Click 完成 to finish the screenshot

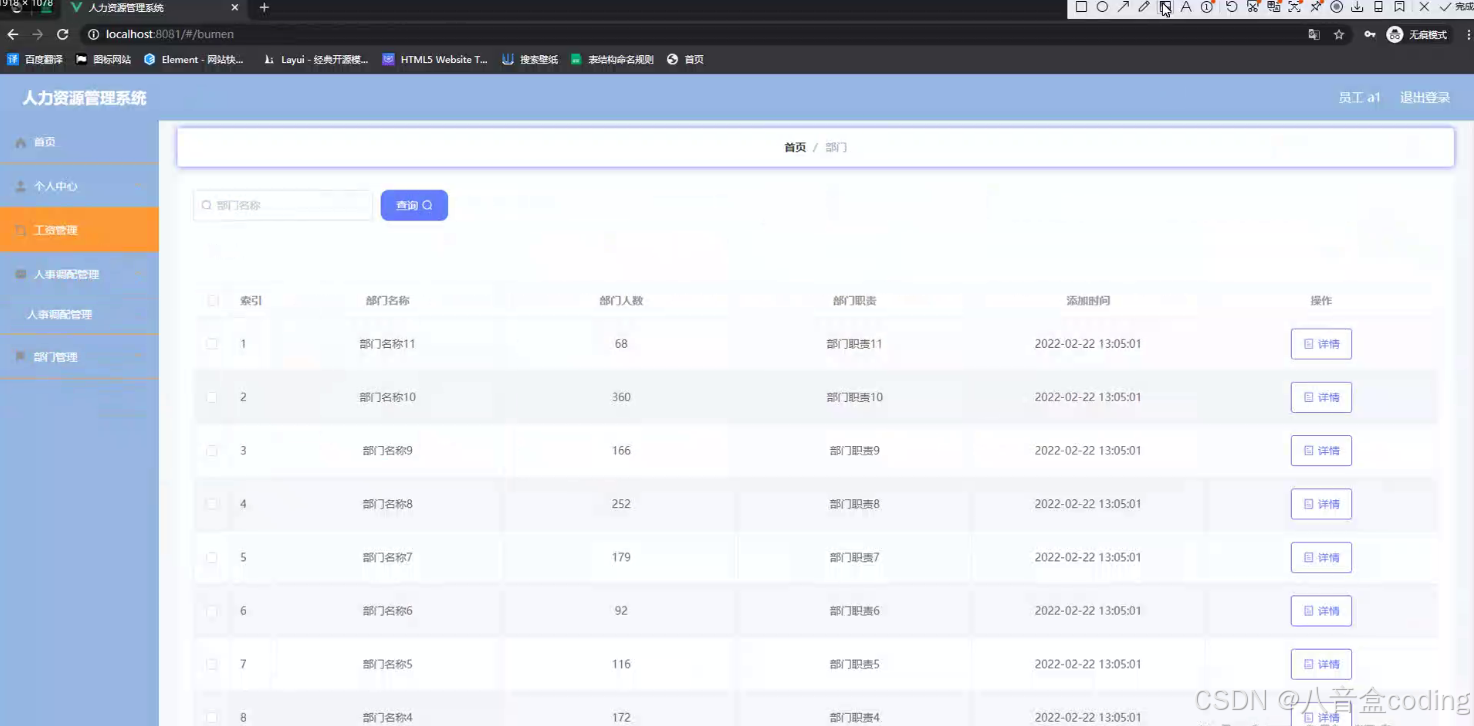coord(1457,7)
